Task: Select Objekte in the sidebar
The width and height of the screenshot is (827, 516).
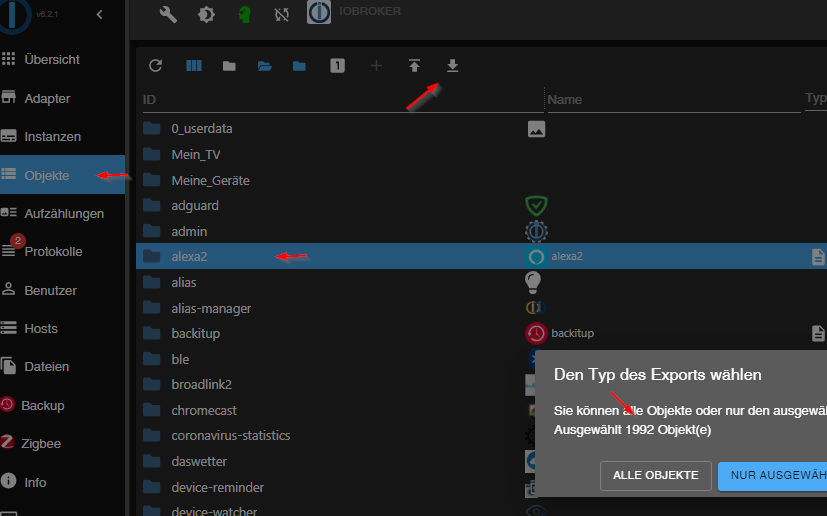Action: [62, 175]
